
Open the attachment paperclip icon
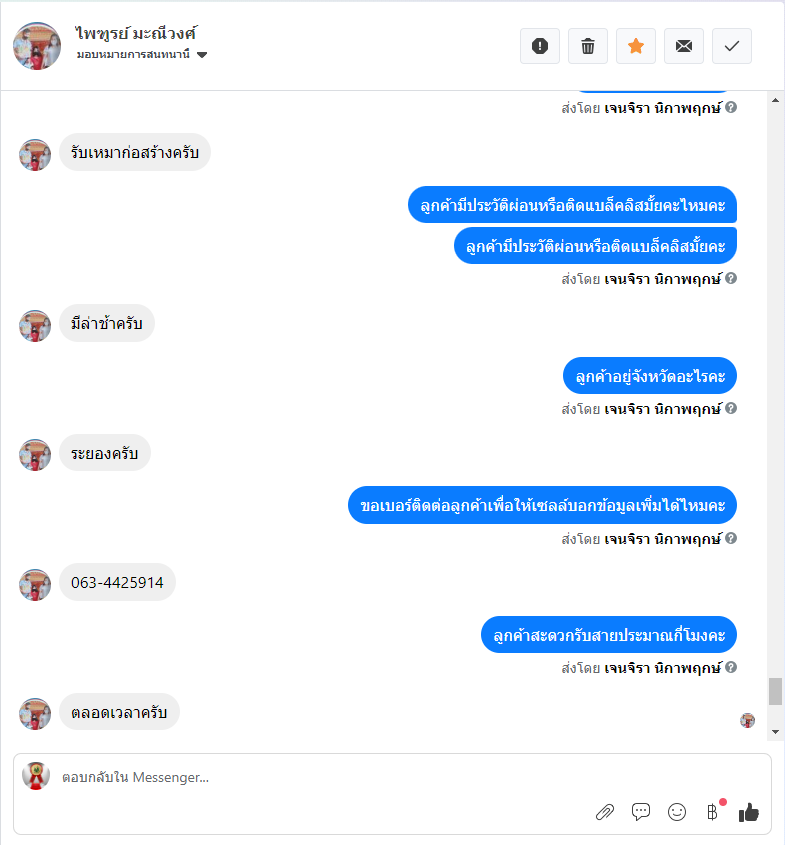(x=605, y=812)
